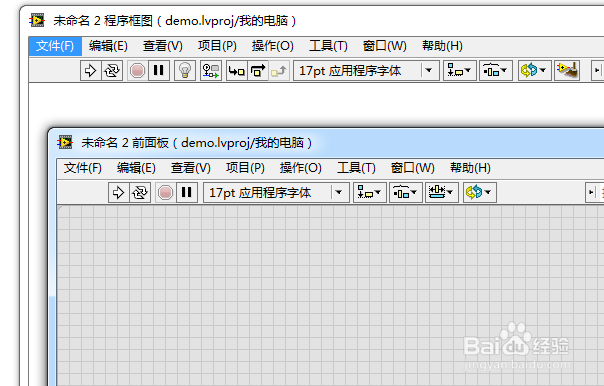Toggle Highlight Execution light bulb

(185, 70)
